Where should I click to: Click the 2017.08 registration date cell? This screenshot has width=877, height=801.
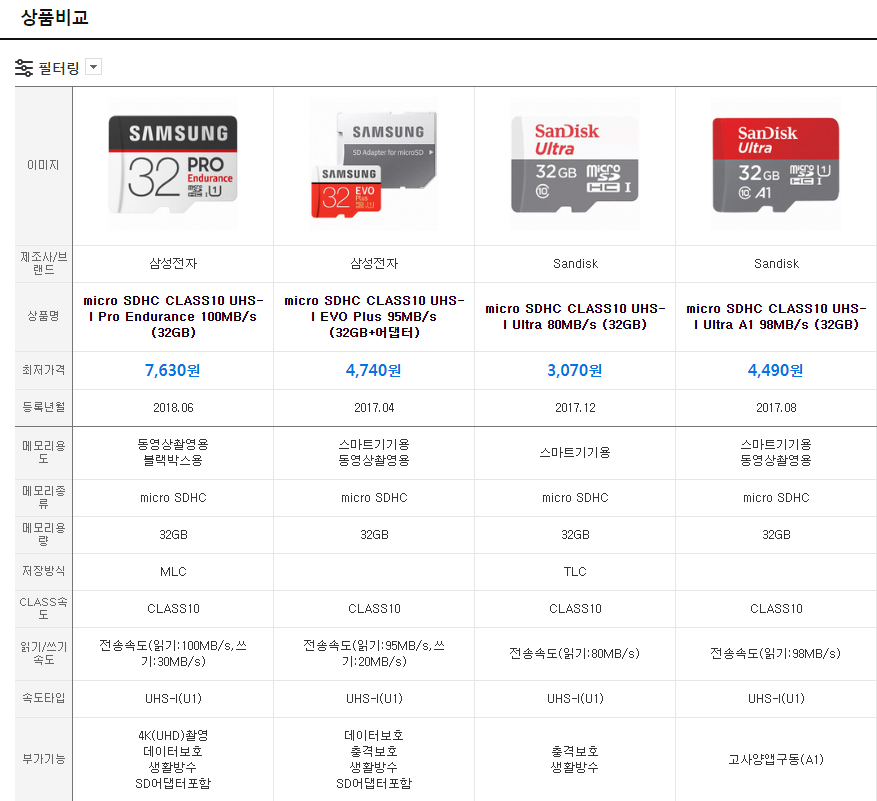pos(776,408)
